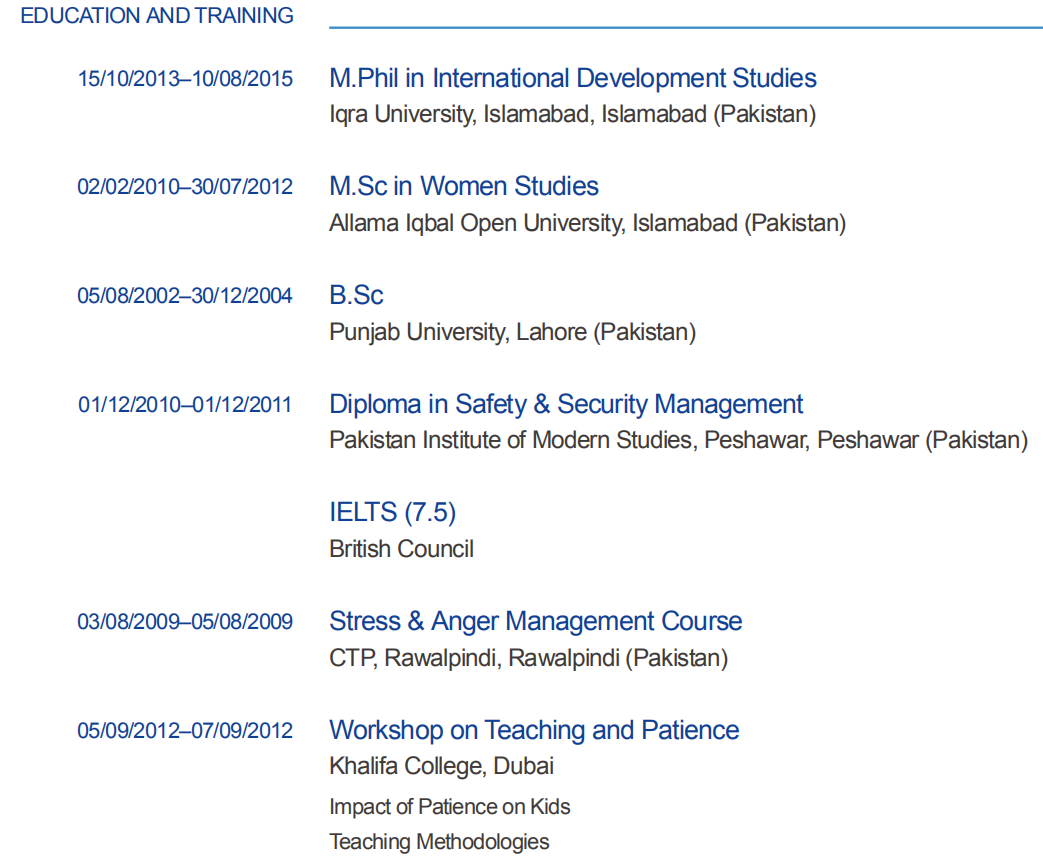The image size is (1043, 865).
Task: Click the Punjab University, Lahore text
Action: [512, 332]
